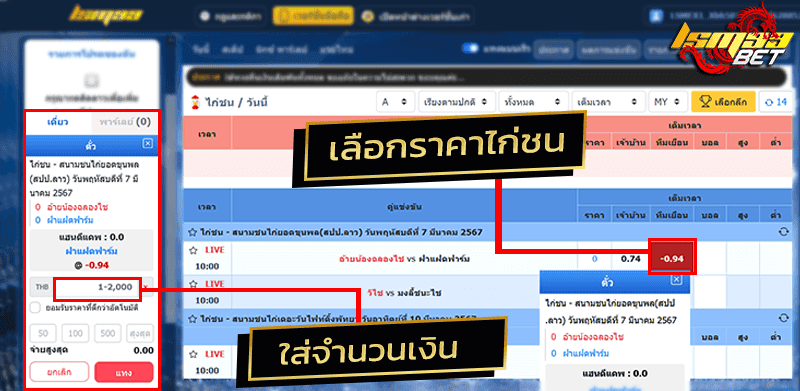
Task: Star the รไช vs มงลี้ชนะไช match
Action: coord(192,284)
